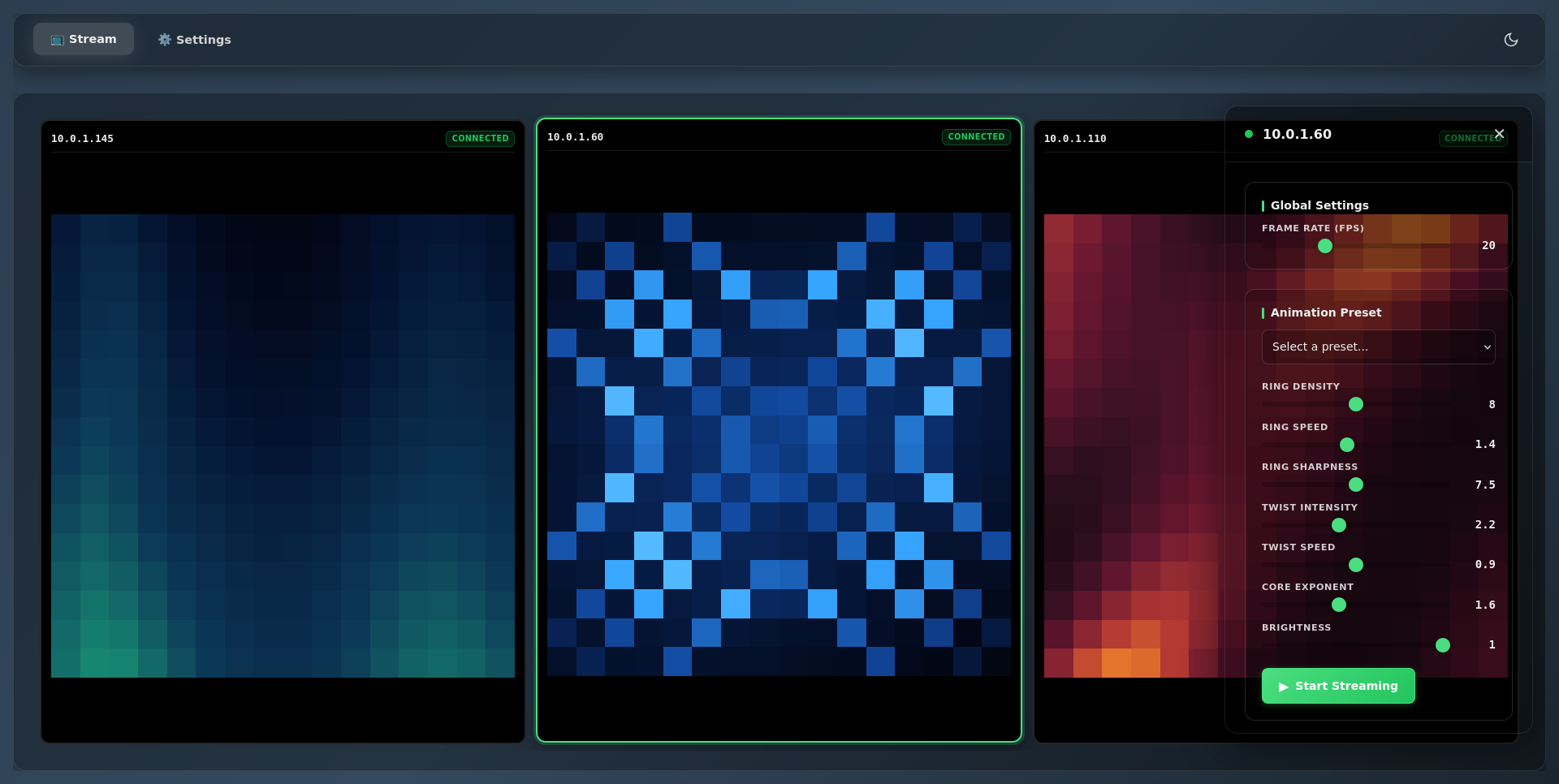Viewport: 1559px width, 784px height.
Task: Select the 10.0.1.145 device preview
Action: (283, 445)
